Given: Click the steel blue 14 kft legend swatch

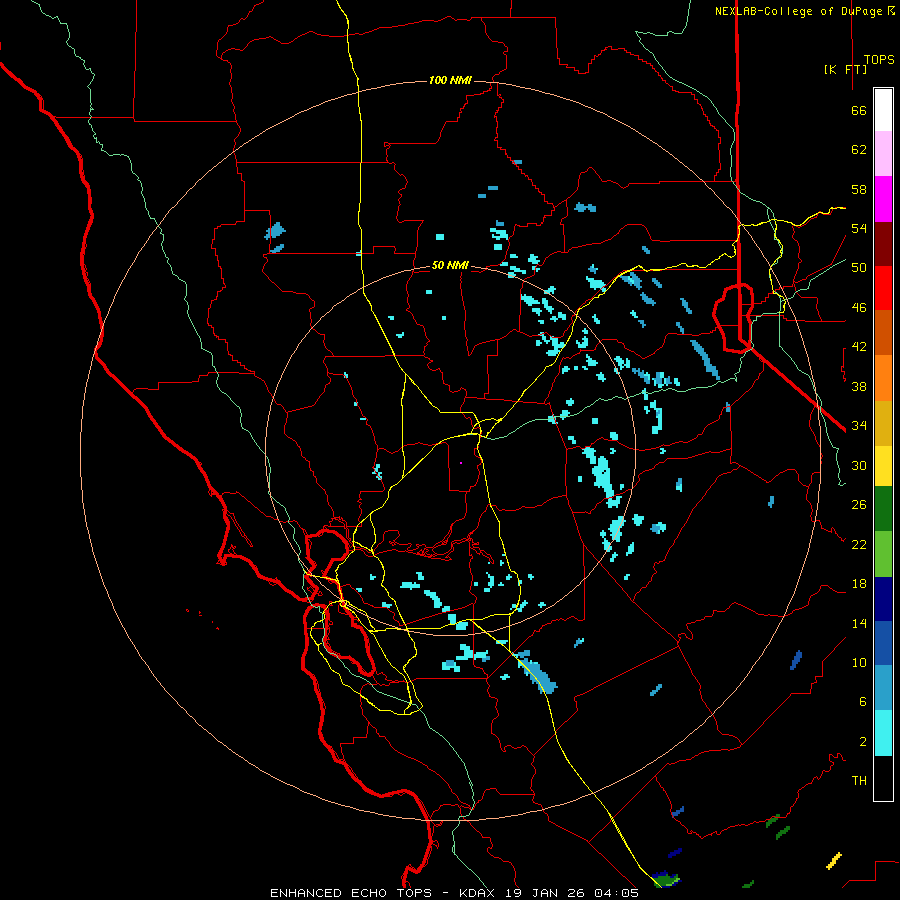Looking at the screenshot, I should pos(883,688).
